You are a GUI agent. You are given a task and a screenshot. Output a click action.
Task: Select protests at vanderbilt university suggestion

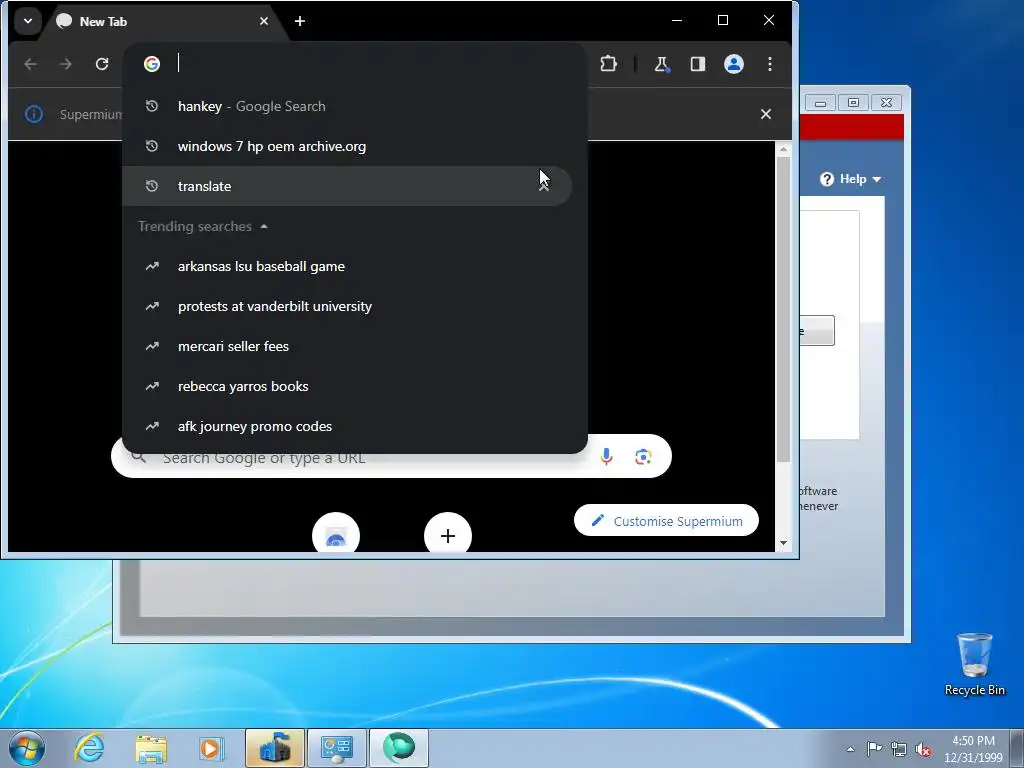tap(347, 306)
